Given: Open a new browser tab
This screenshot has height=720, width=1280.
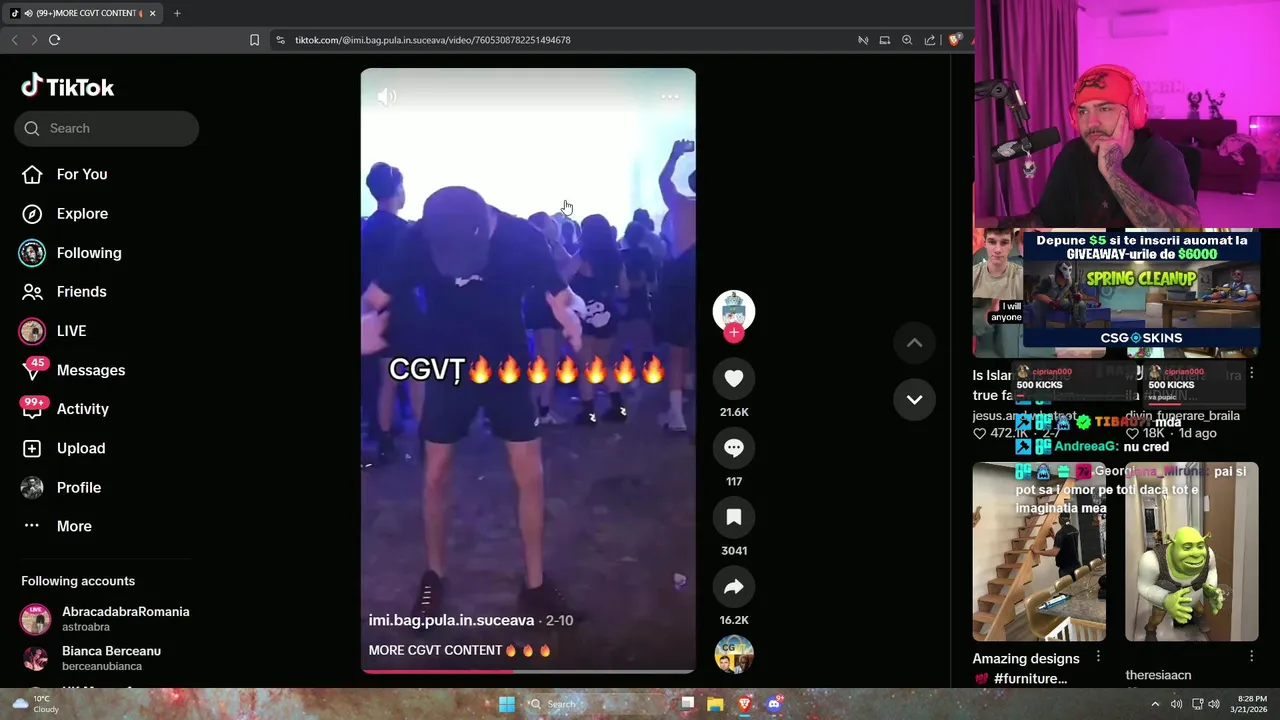Looking at the screenshot, I should [177, 13].
